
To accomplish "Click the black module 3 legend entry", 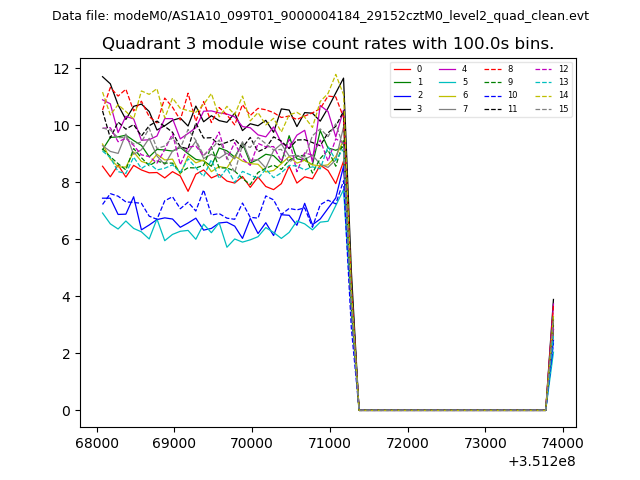I will [x=401, y=108].
